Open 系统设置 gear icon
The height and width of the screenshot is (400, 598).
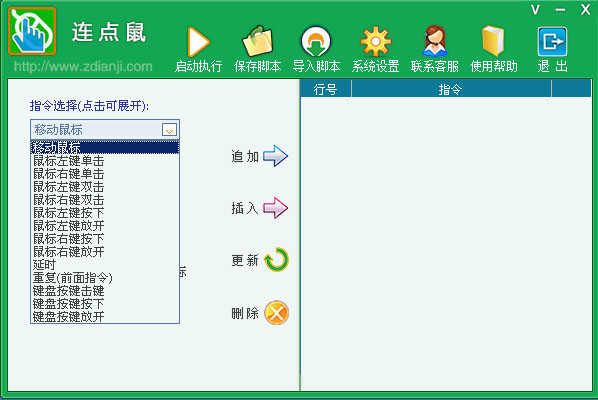pos(375,42)
